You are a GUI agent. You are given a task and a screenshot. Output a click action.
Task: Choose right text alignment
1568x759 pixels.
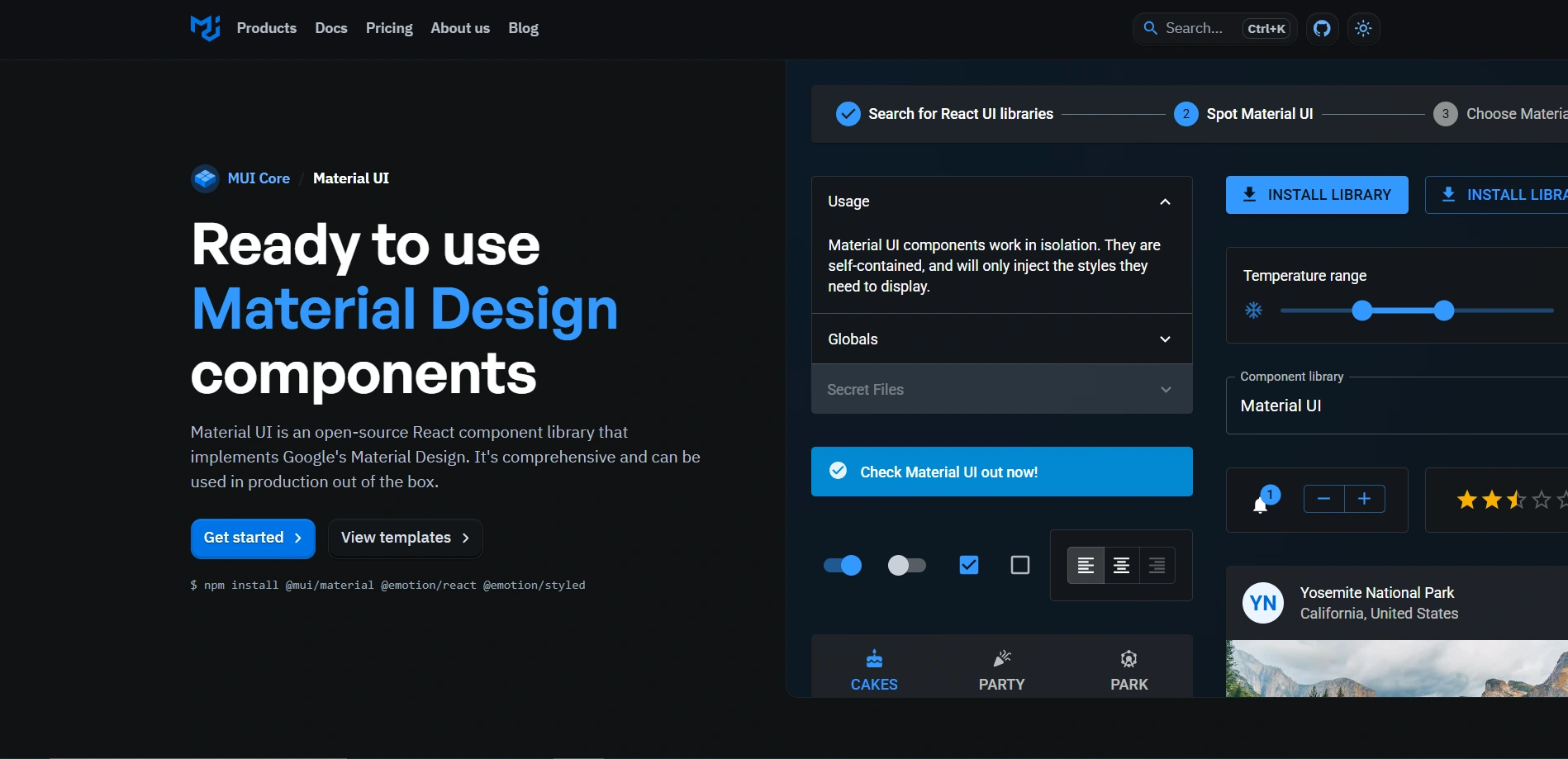click(x=1157, y=566)
